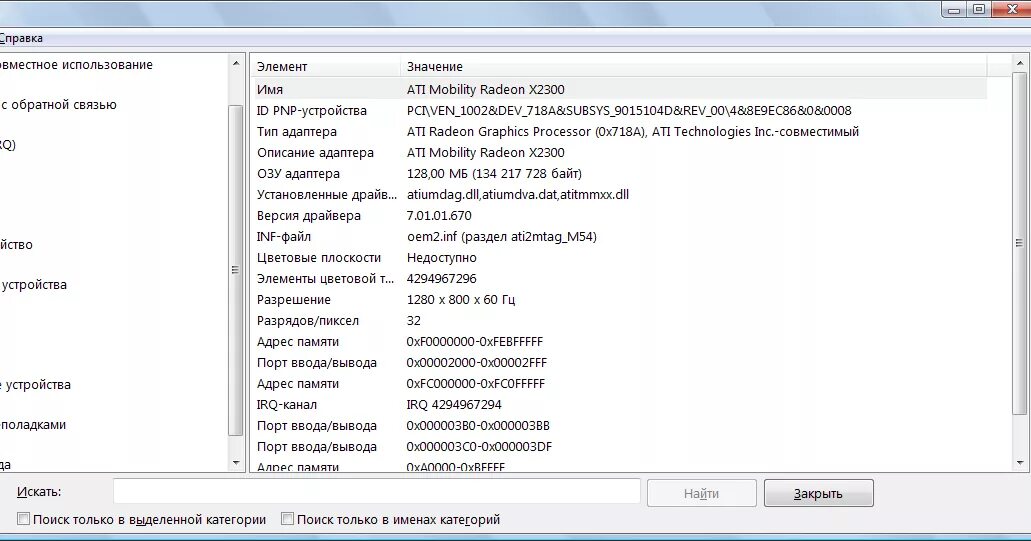Screen dimensions: 1031x541
Task: Click the Элемент column header
Action: [326, 66]
